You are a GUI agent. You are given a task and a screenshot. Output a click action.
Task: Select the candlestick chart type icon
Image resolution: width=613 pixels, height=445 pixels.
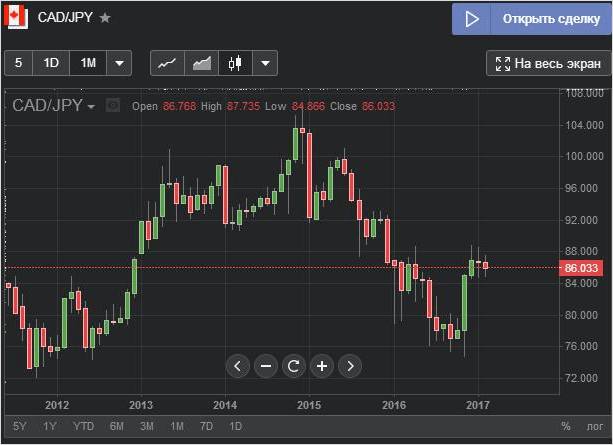[x=235, y=63]
